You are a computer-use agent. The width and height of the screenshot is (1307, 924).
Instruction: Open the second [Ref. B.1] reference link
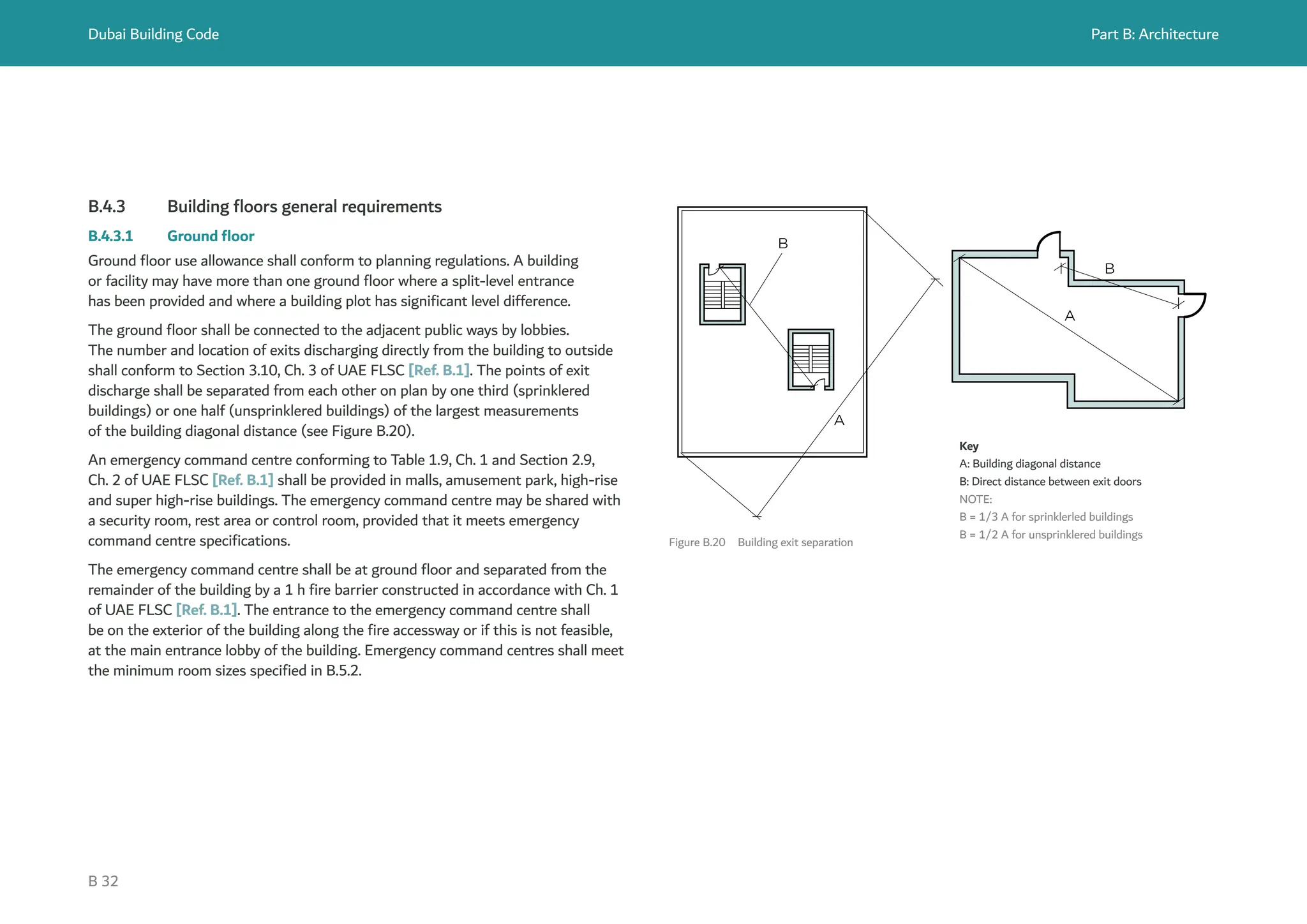(x=243, y=481)
